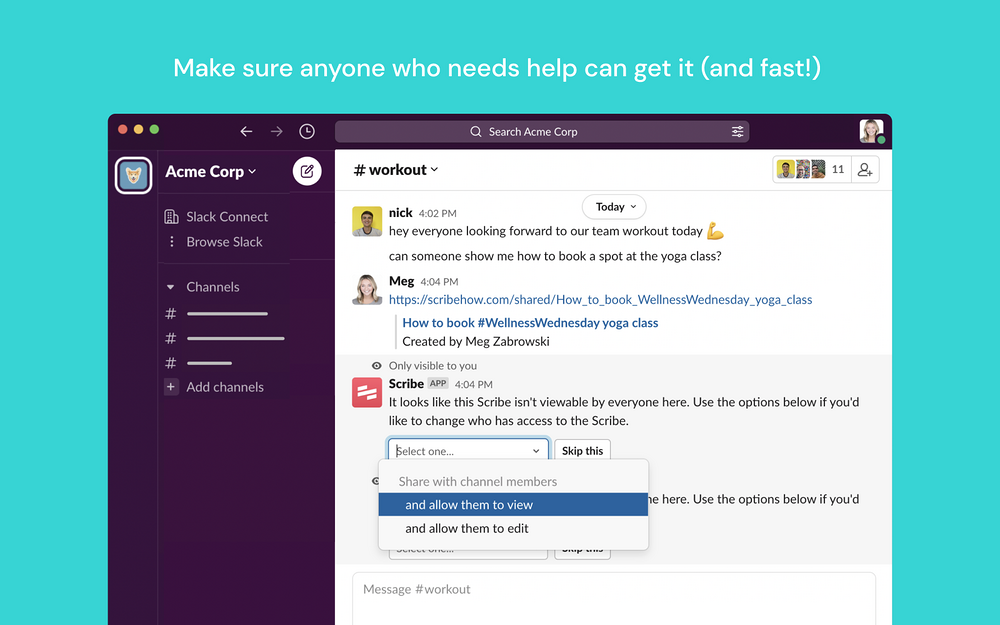Click the plus icon beside Add channels
The height and width of the screenshot is (625, 1000).
[171, 387]
